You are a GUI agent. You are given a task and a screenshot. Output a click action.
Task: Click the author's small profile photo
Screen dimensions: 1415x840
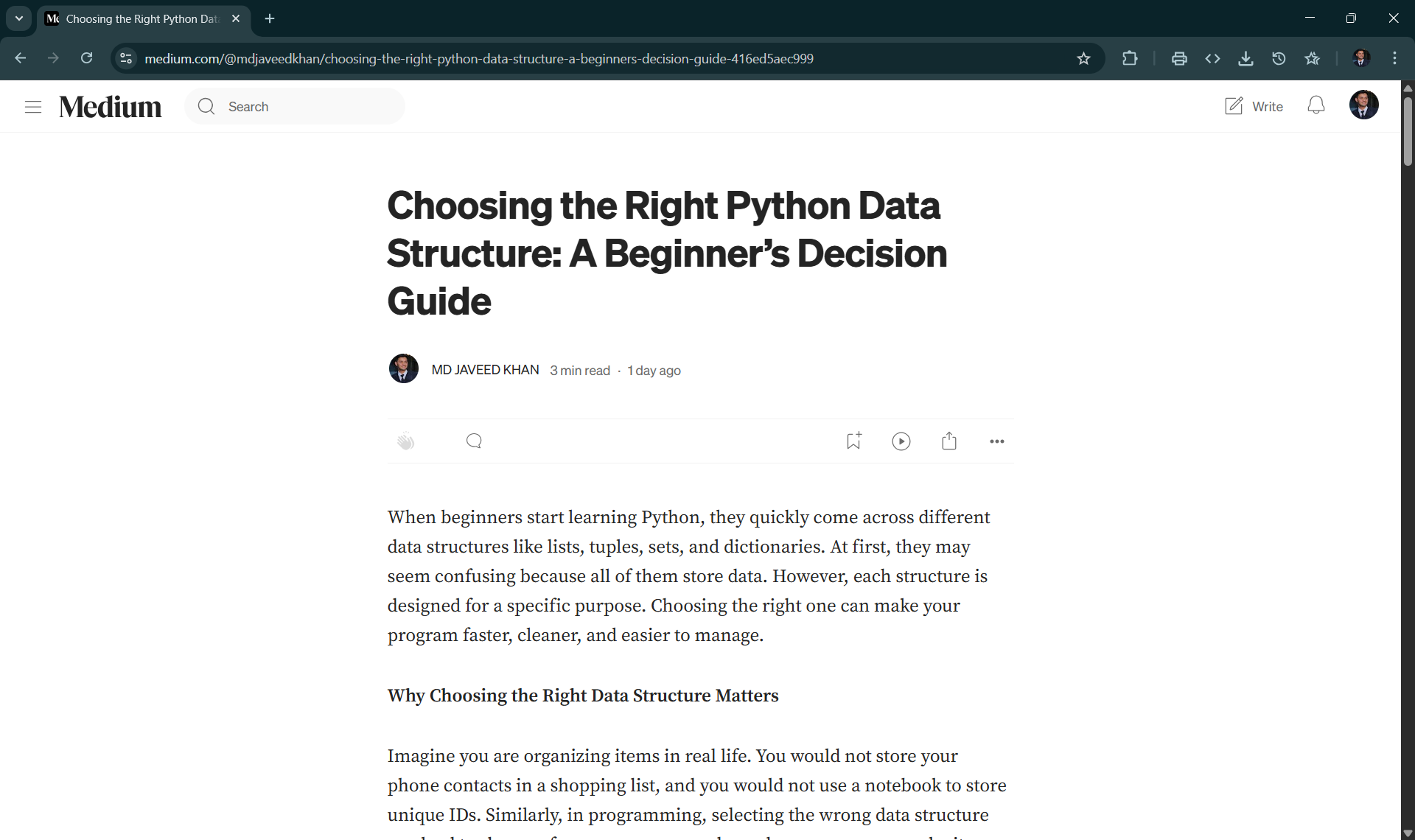click(x=404, y=368)
